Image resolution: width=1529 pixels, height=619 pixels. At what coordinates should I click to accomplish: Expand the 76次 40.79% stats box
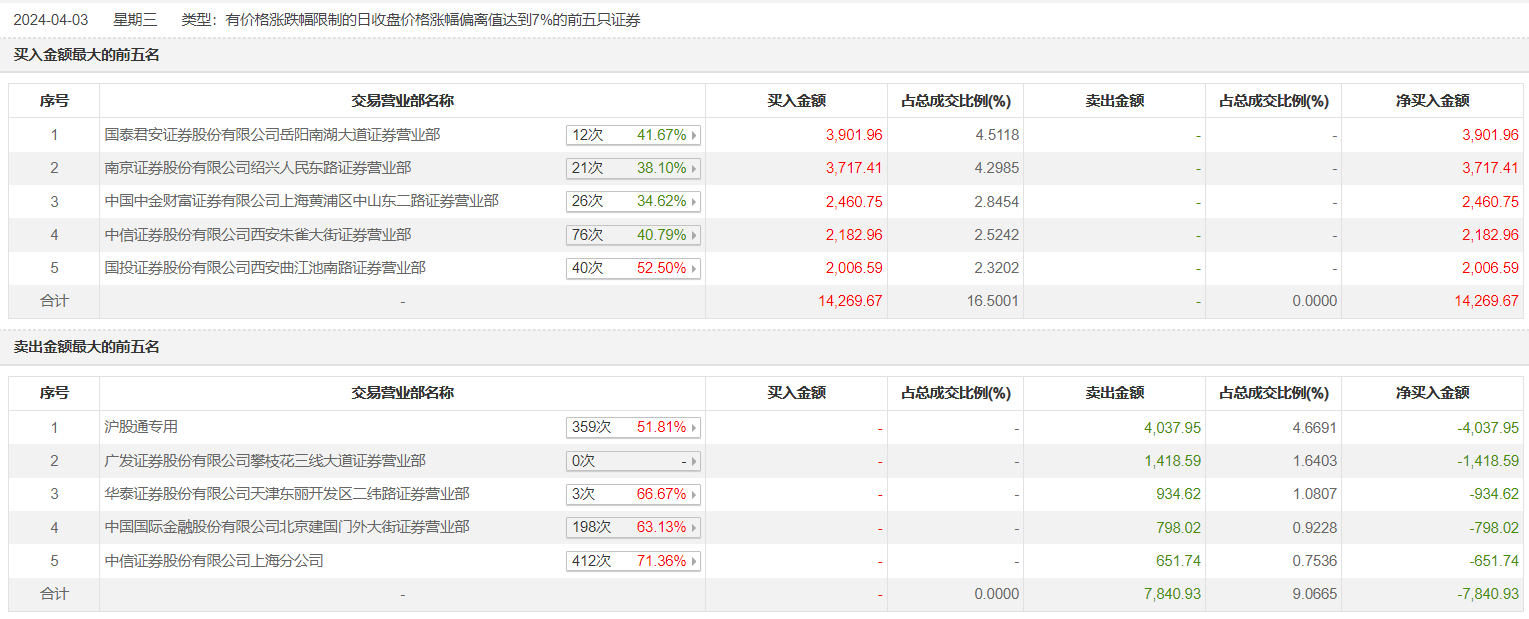pos(633,235)
